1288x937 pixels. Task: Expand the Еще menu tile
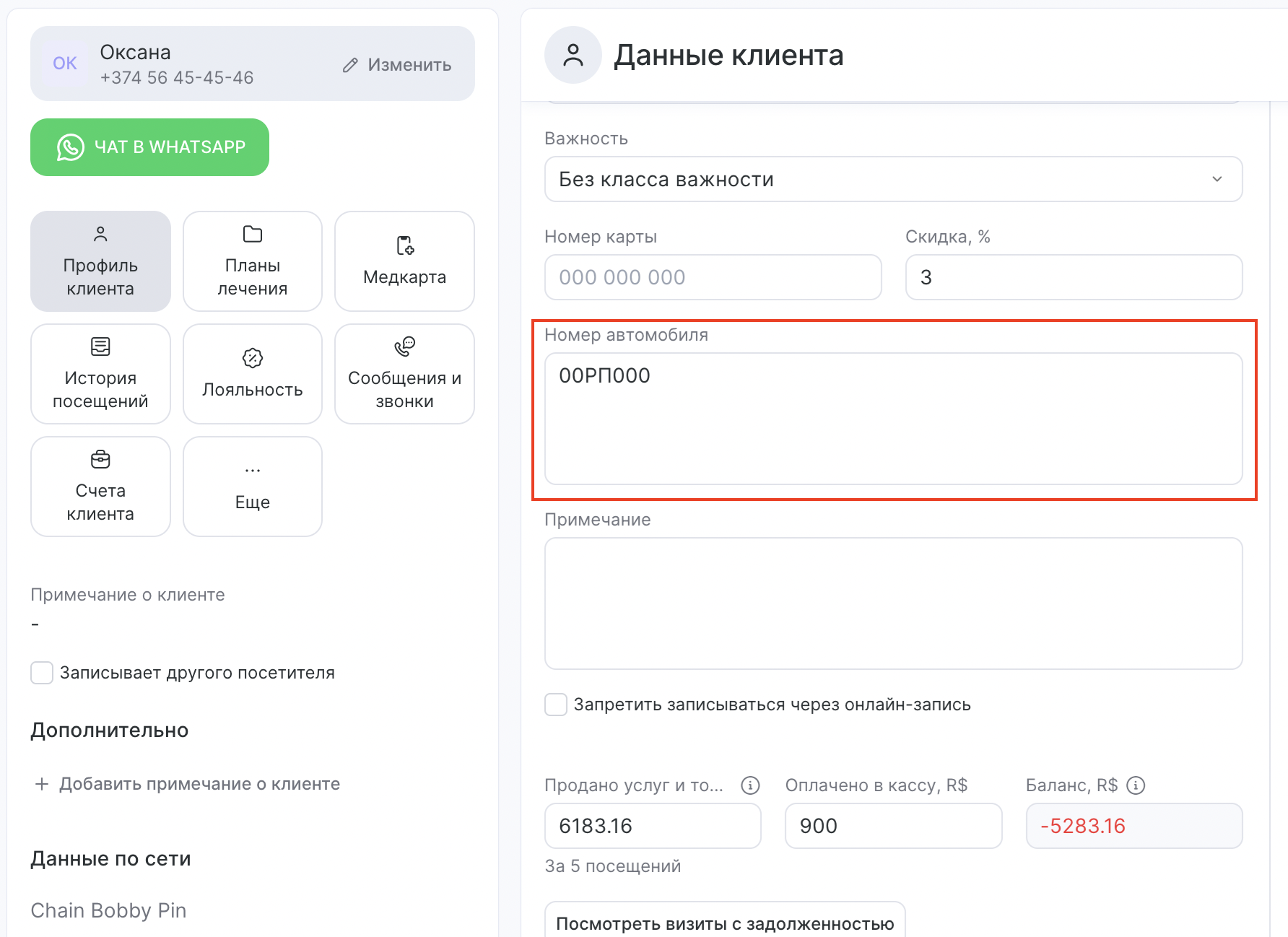point(252,487)
